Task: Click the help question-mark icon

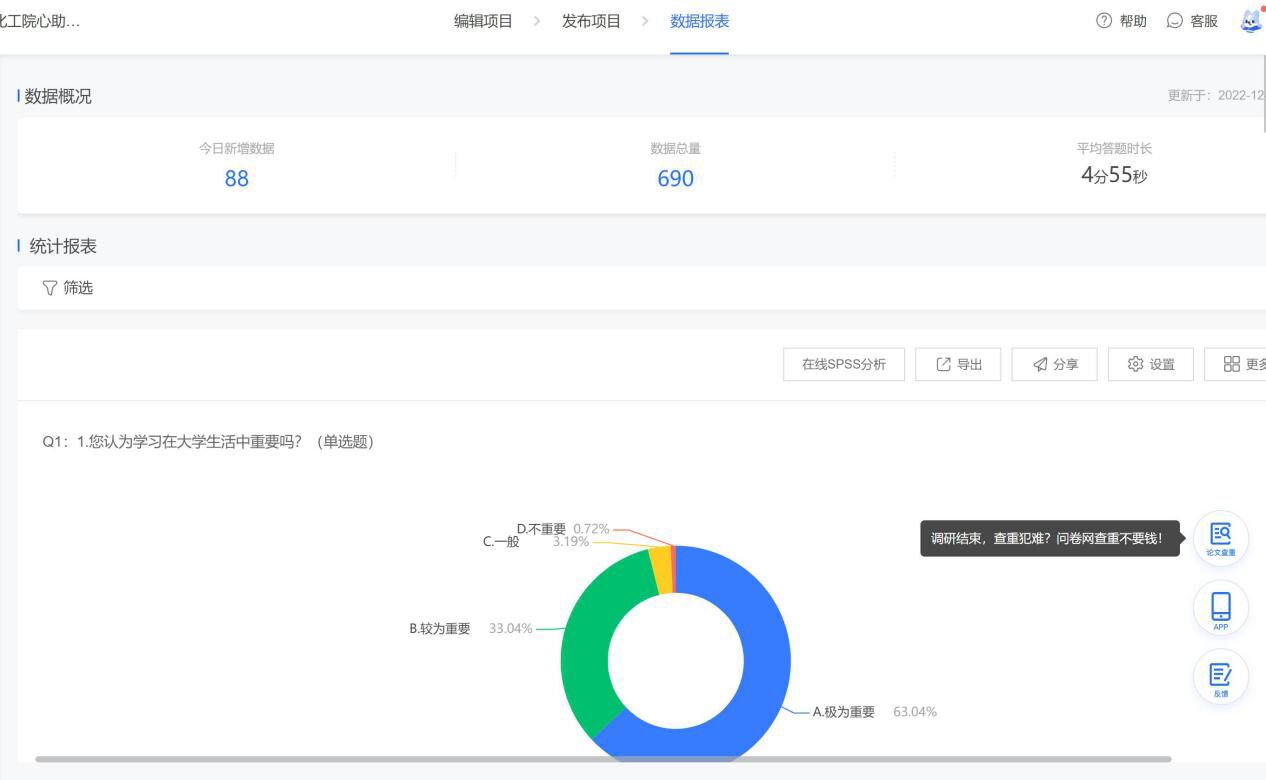Action: (x=1104, y=21)
